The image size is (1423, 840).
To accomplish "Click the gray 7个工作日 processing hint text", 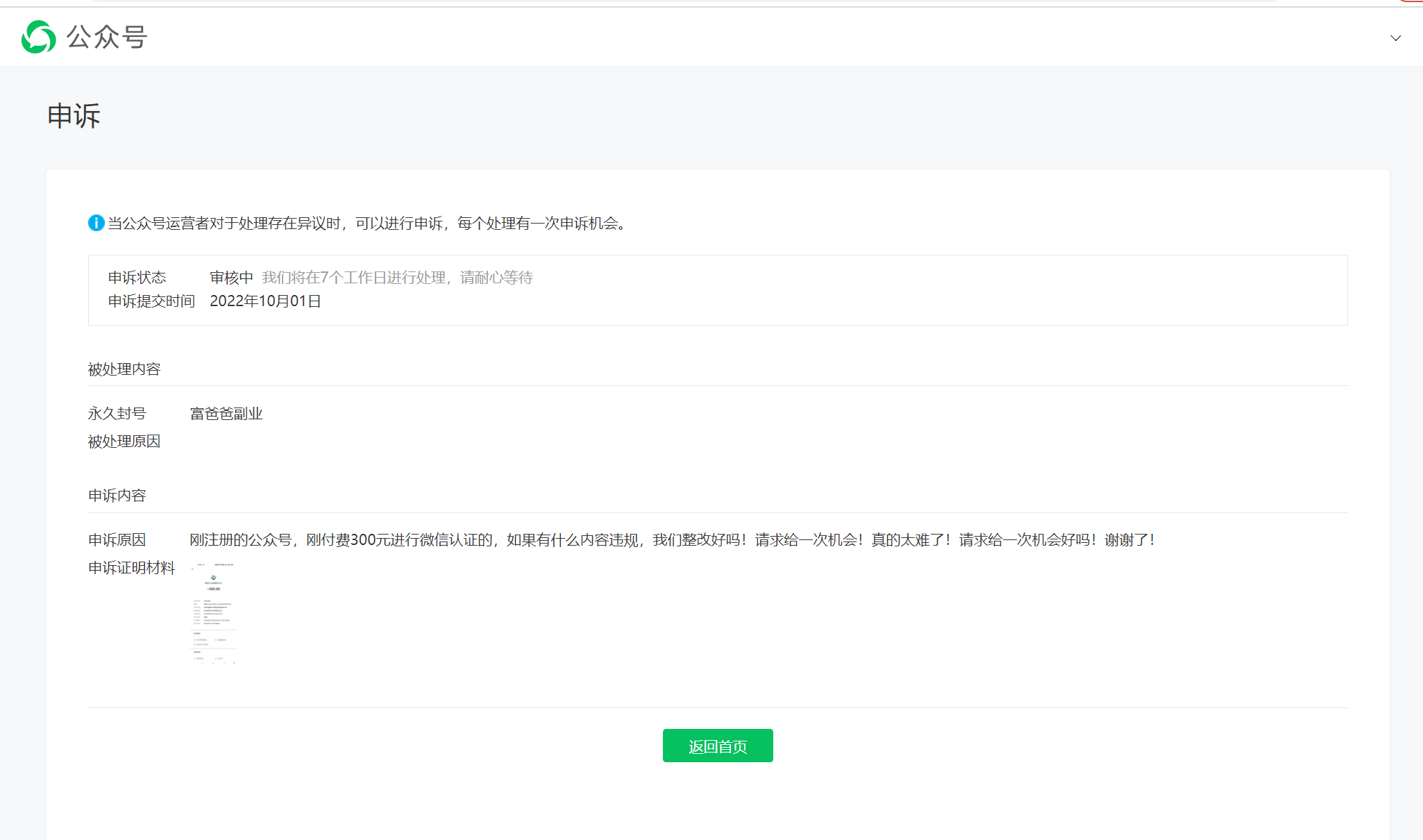I will tap(397, 278).
